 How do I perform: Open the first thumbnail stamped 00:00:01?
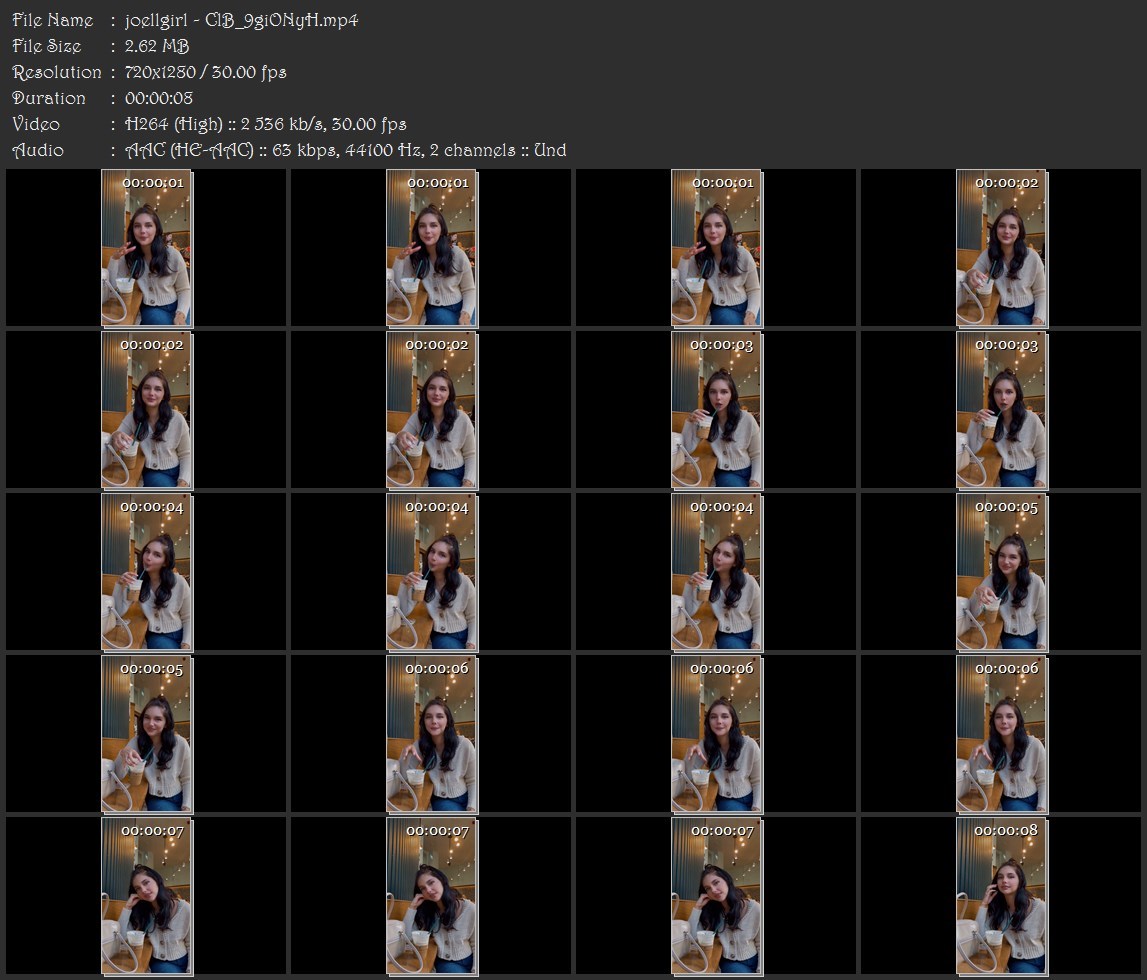pos(146,248)
